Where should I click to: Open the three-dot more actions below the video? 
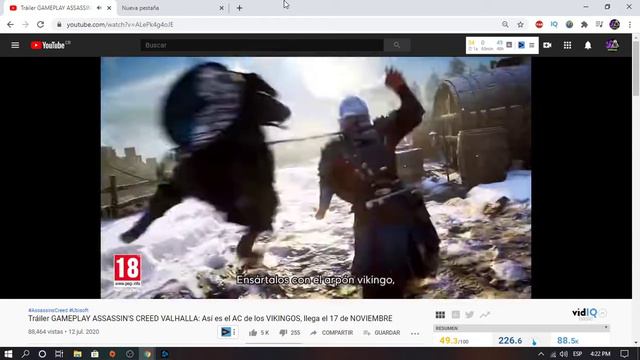415,333
